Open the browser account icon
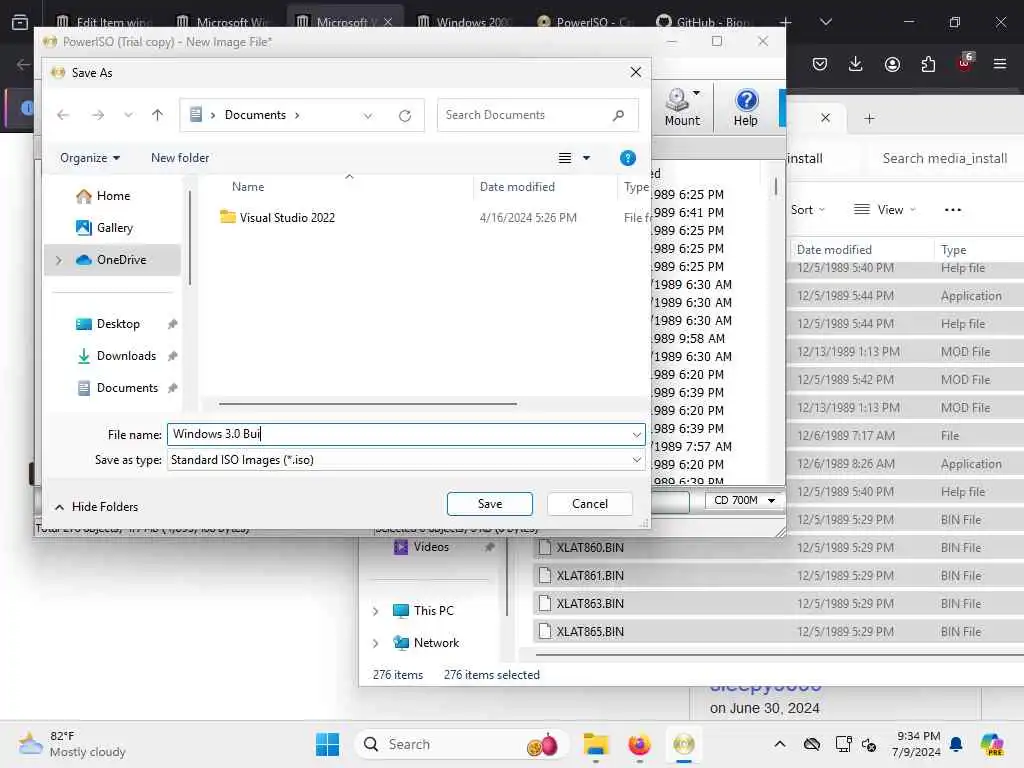This screenshot has width=1024, height=768. point(892,64)
